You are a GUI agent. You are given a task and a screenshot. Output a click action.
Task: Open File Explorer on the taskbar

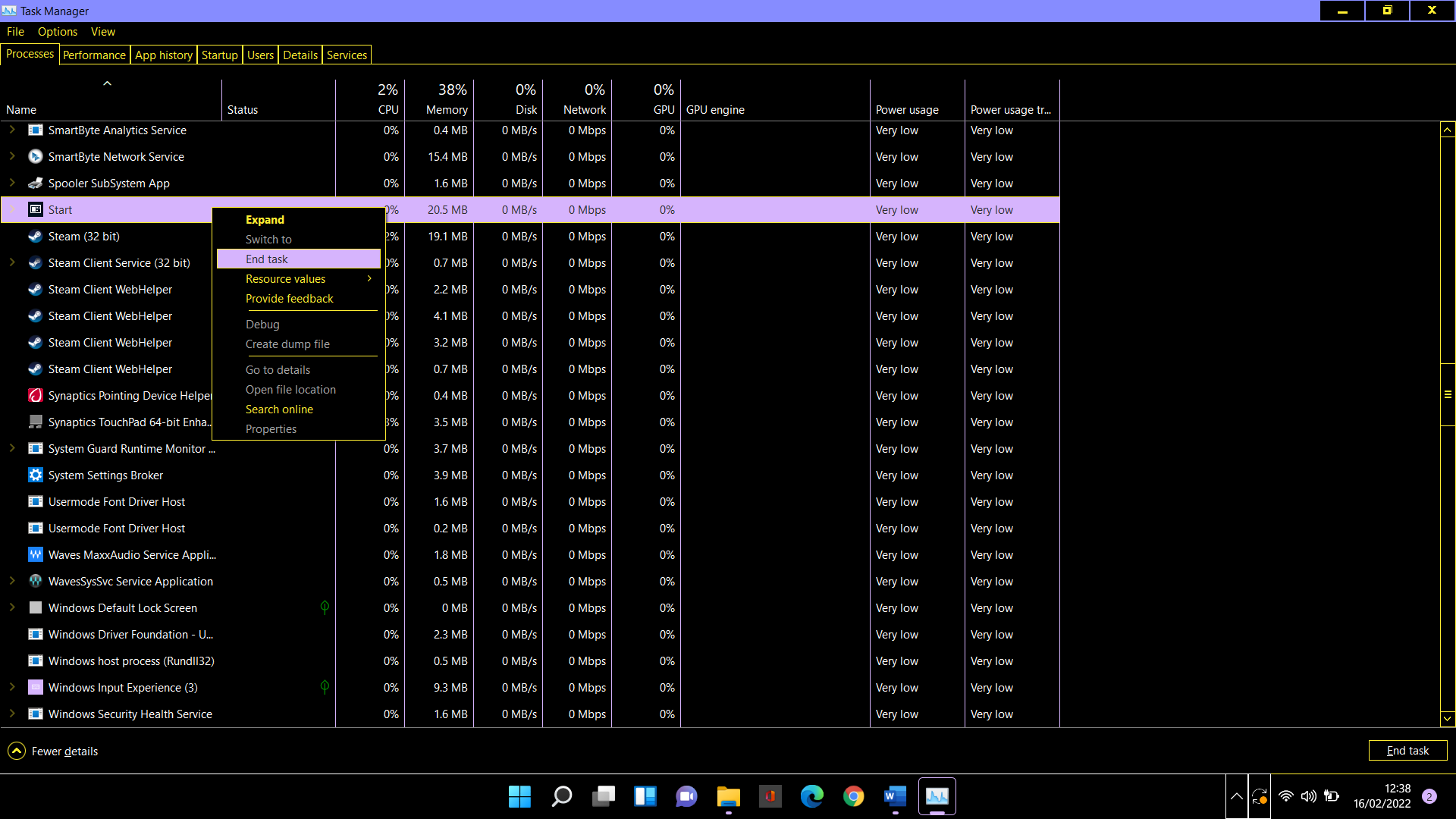tap(729, 796)
